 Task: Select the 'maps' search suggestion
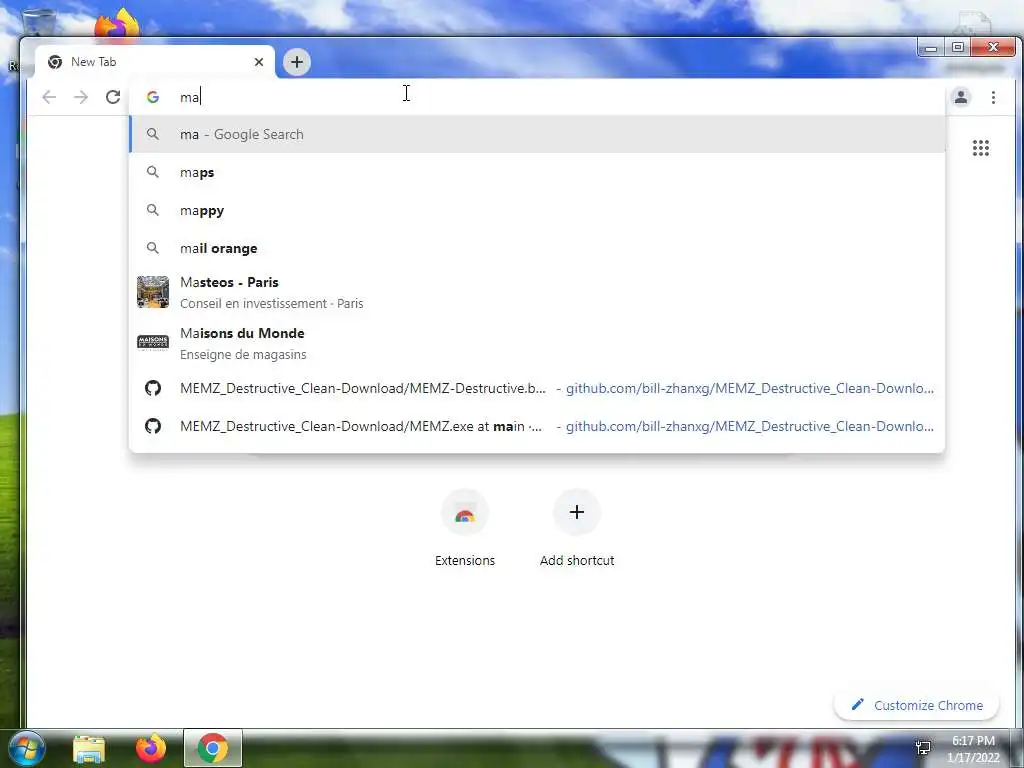[x=537, y=172]
